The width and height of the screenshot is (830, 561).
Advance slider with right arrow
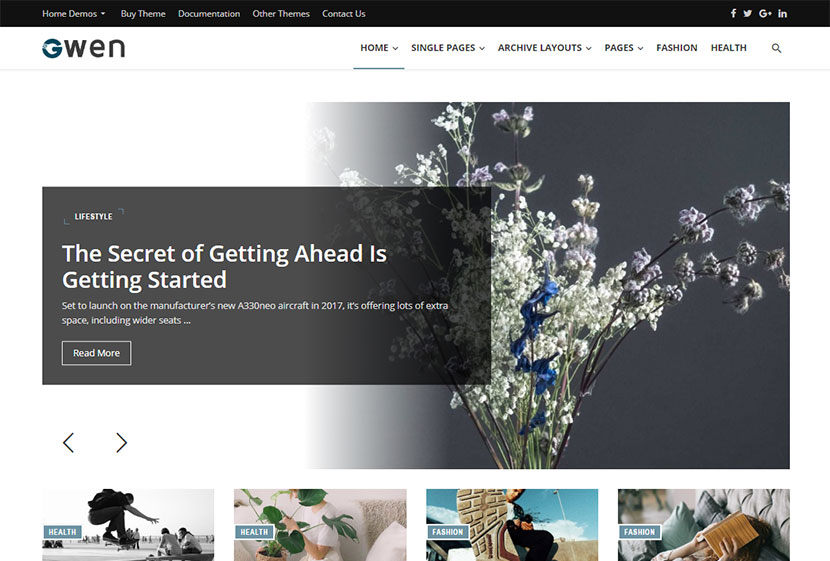pyautogui.click(x=121, y=442)
